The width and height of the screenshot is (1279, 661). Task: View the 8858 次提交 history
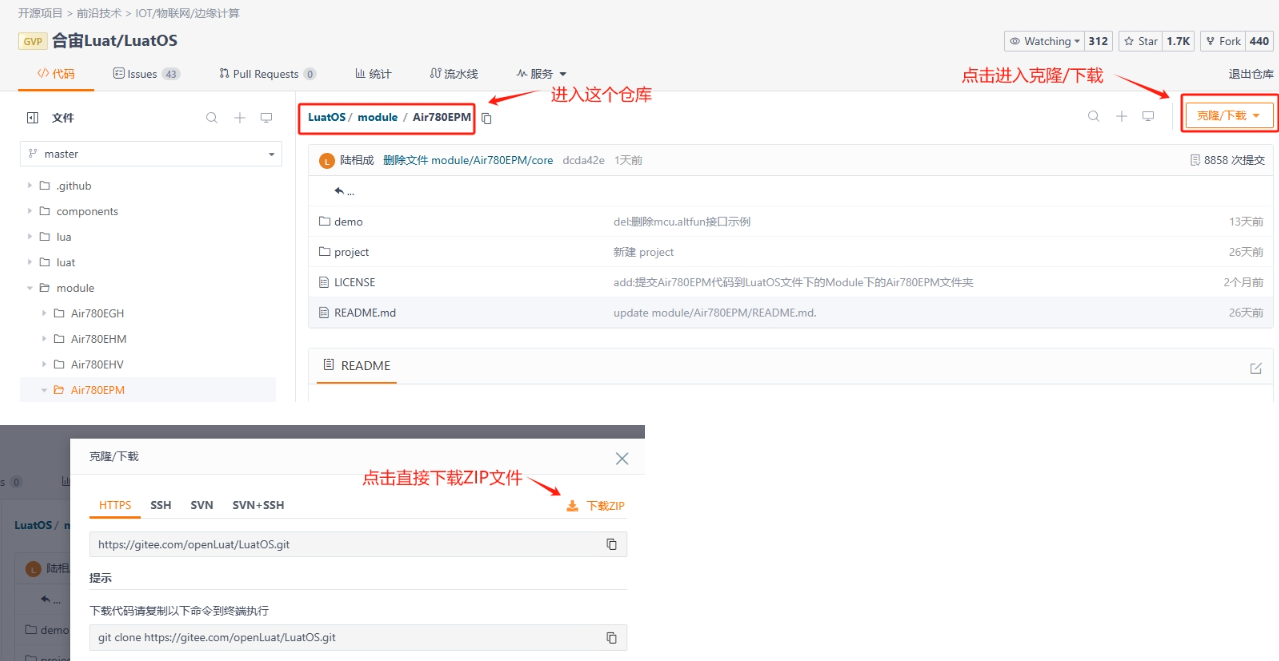(1227, 160)
